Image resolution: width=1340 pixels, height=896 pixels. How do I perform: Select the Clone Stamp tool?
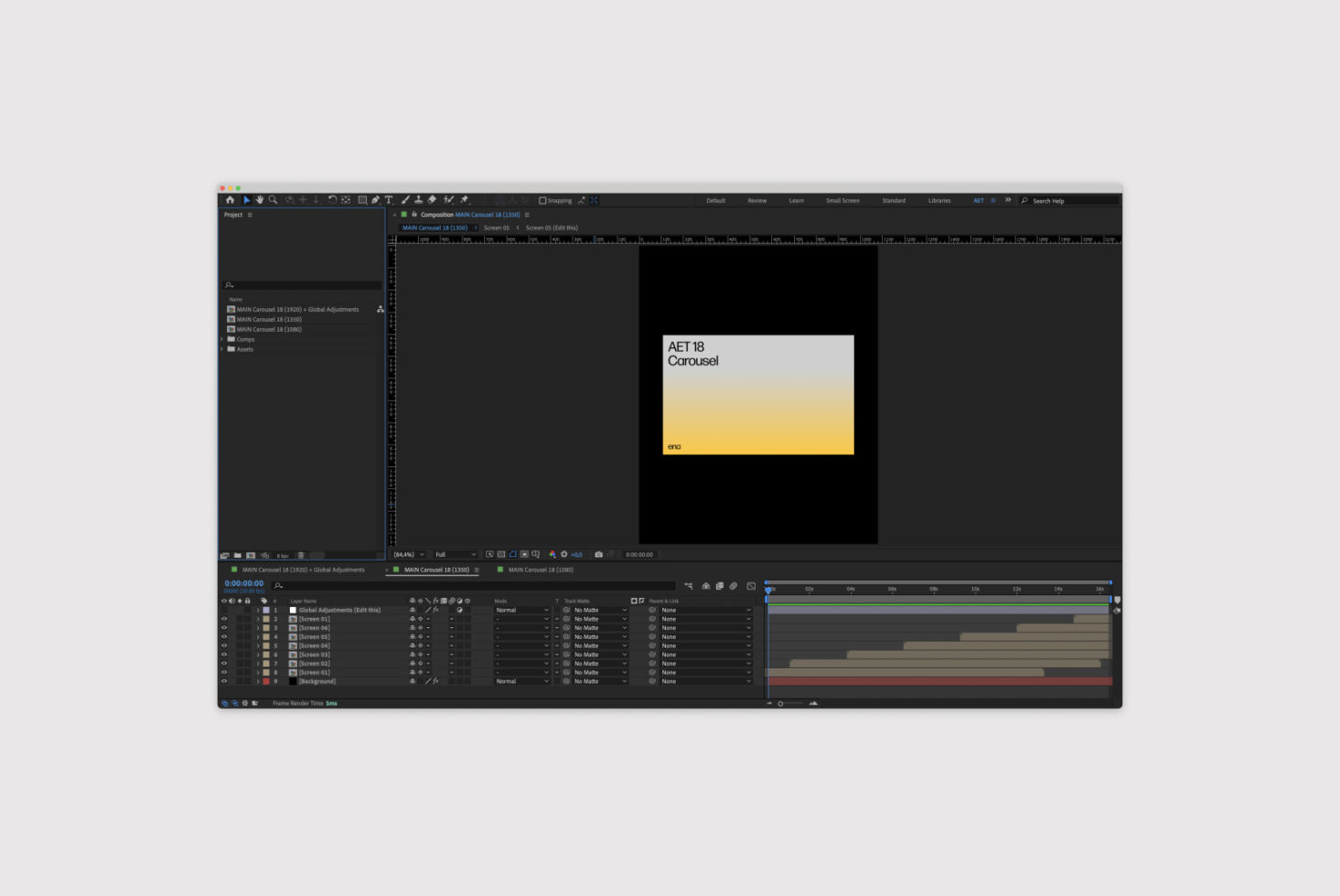[x=418, y=200]
